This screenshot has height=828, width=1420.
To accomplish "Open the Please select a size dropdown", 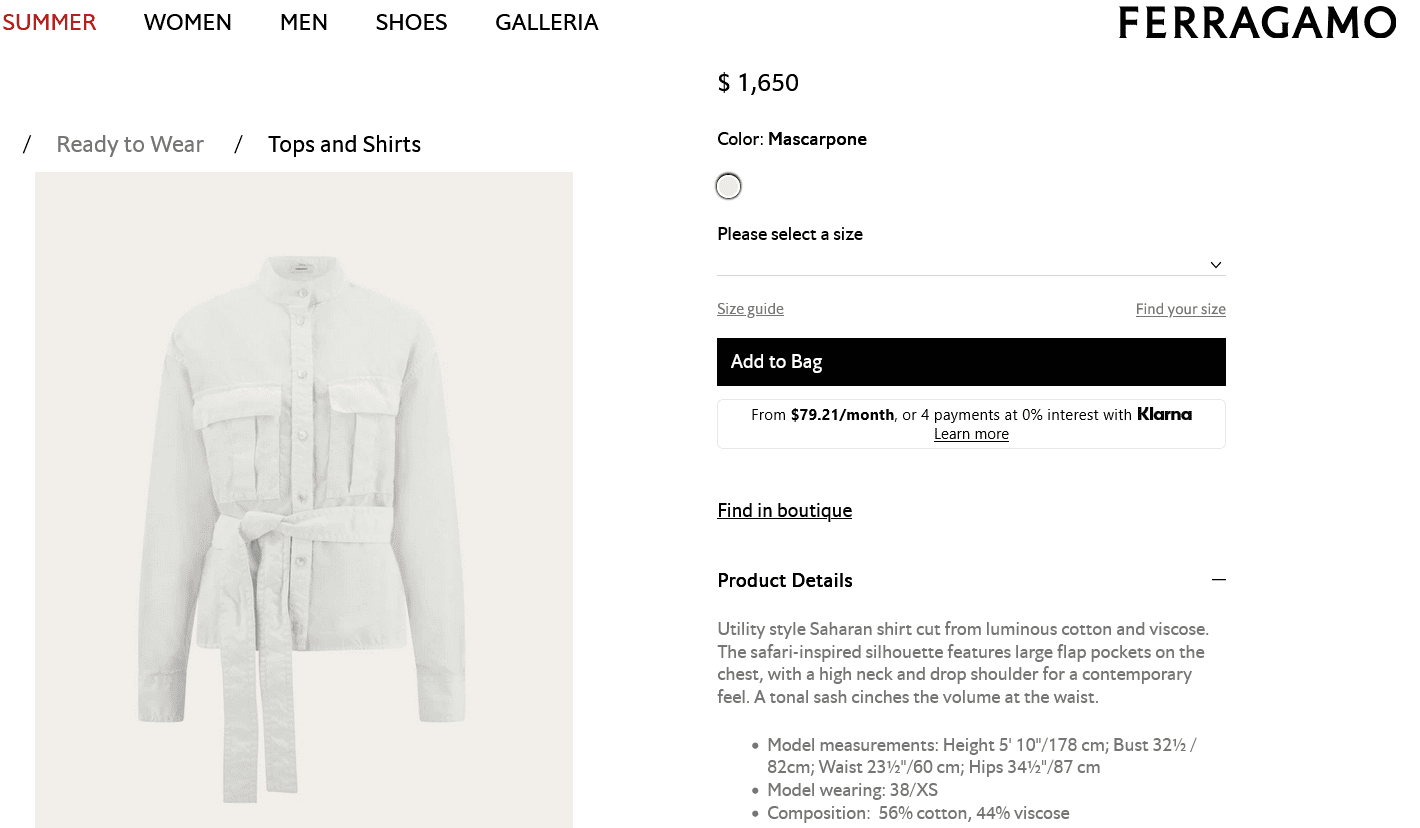I will point(970,263).
